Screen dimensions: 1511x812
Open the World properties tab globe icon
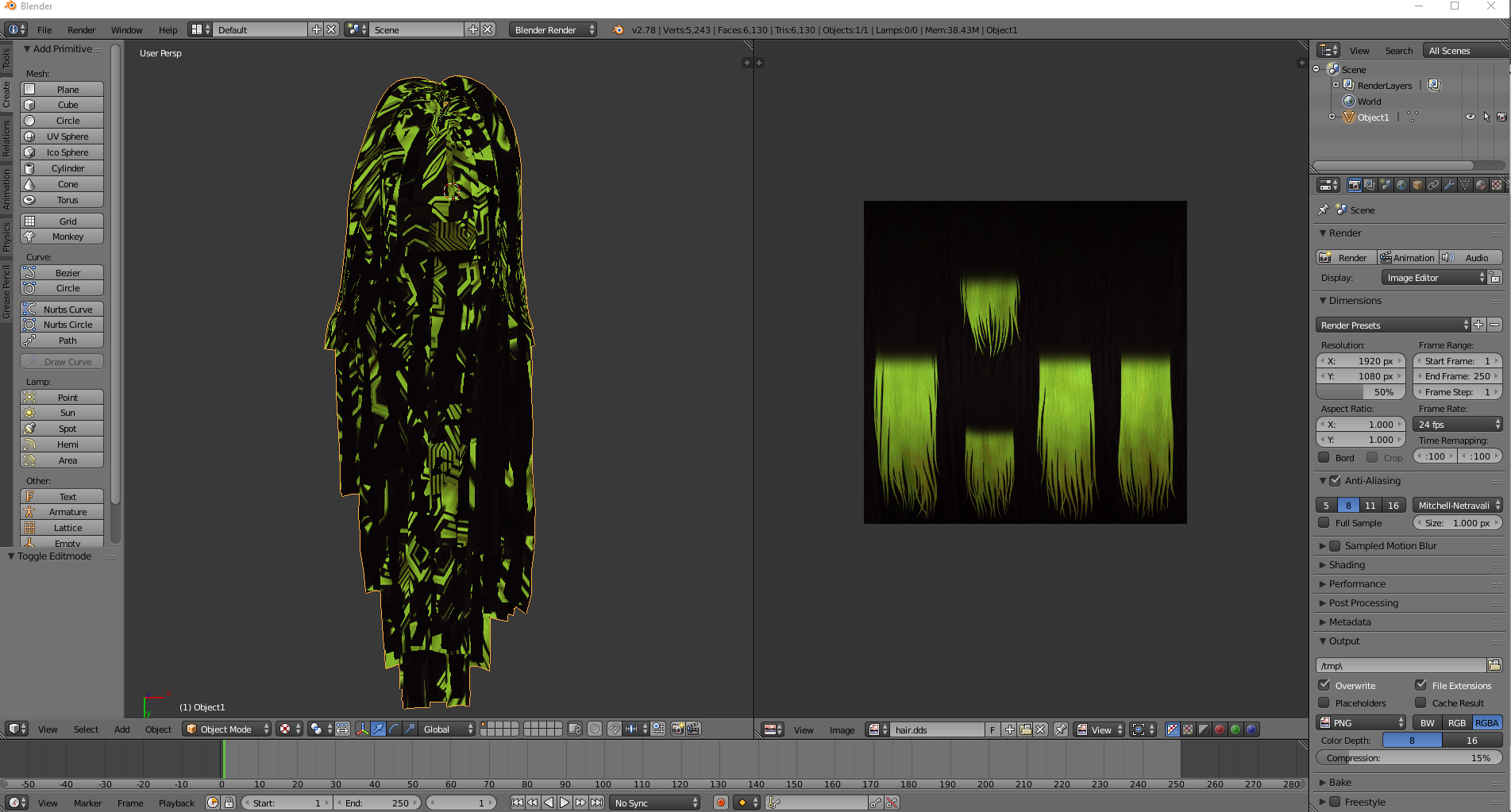tap(1401, 185)
